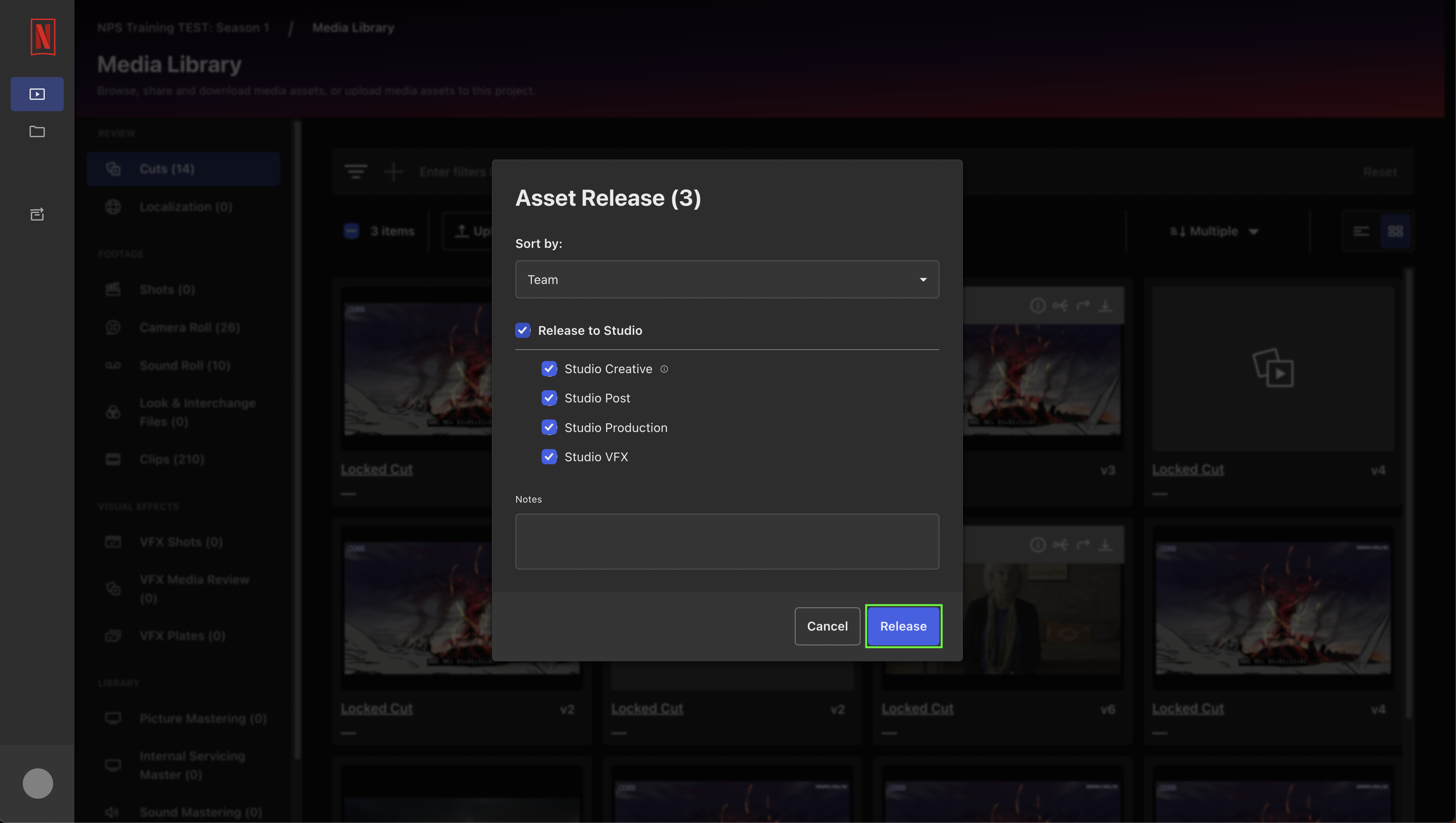The width and height of the screenshot is (1456, 823).
Task: Open Locked Cut v6 title link
Action: click(917, 708)
